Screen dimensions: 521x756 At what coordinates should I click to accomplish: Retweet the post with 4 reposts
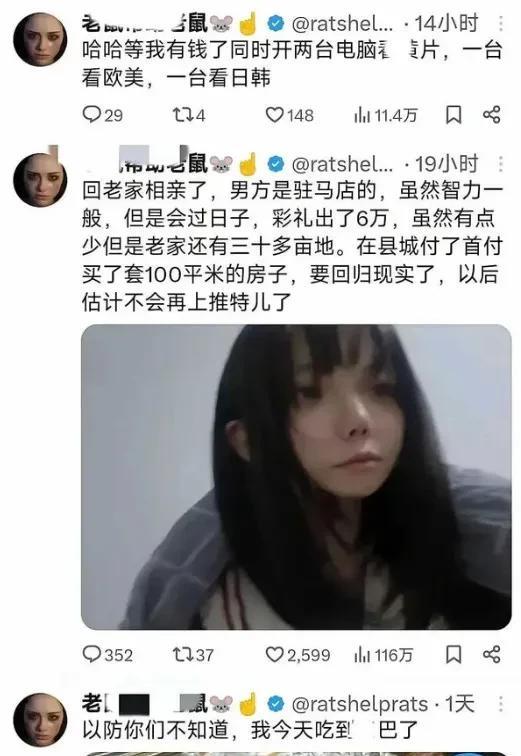tap(189, 115)
